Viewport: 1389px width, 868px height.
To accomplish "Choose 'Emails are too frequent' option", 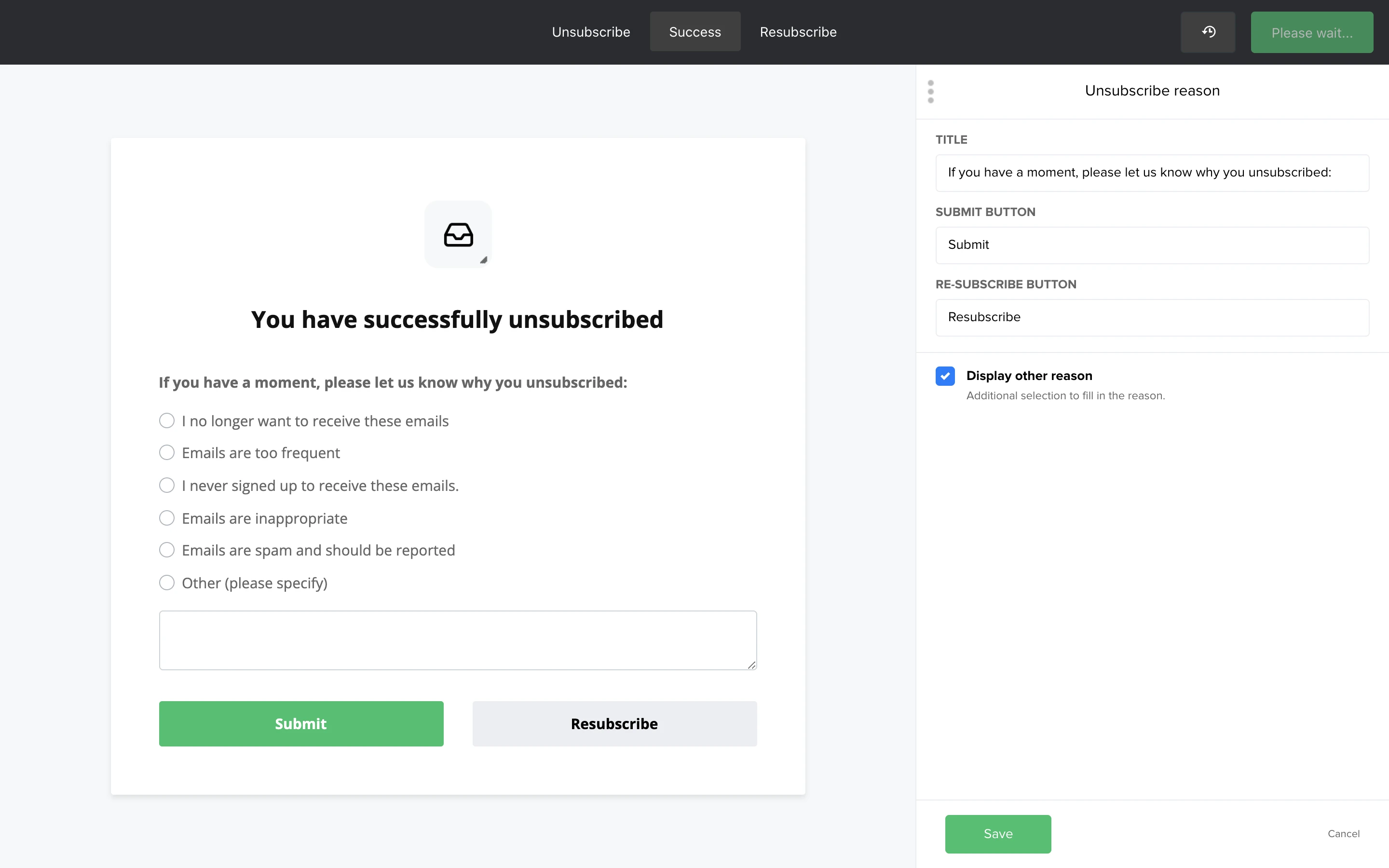I will pyautogui.click(x=167, y=453).
